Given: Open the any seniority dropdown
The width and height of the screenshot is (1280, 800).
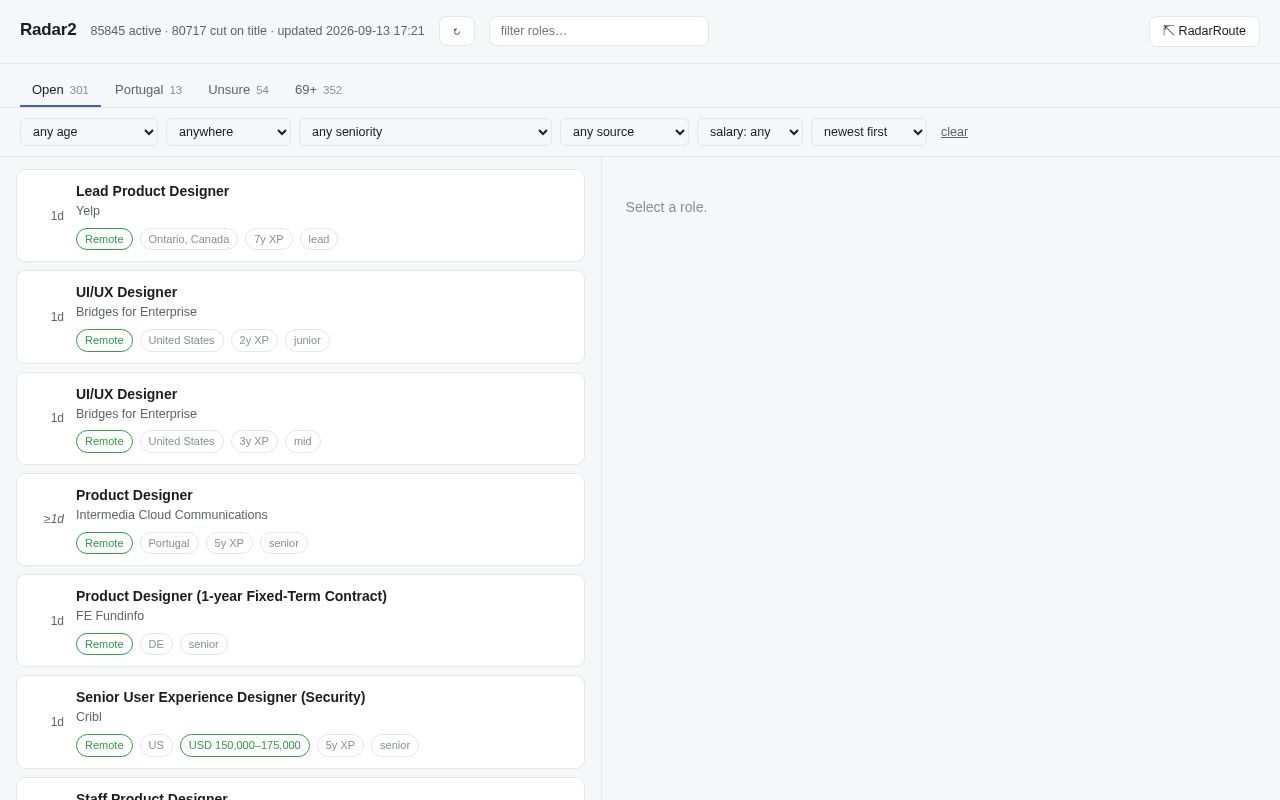Looking at the screenshot, I should 425,132.
